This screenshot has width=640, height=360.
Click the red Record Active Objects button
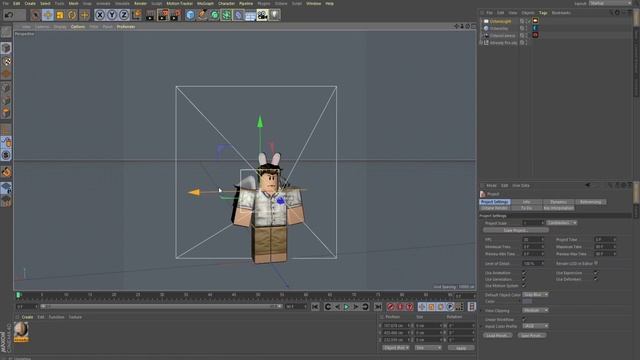(x=391, y=307)
